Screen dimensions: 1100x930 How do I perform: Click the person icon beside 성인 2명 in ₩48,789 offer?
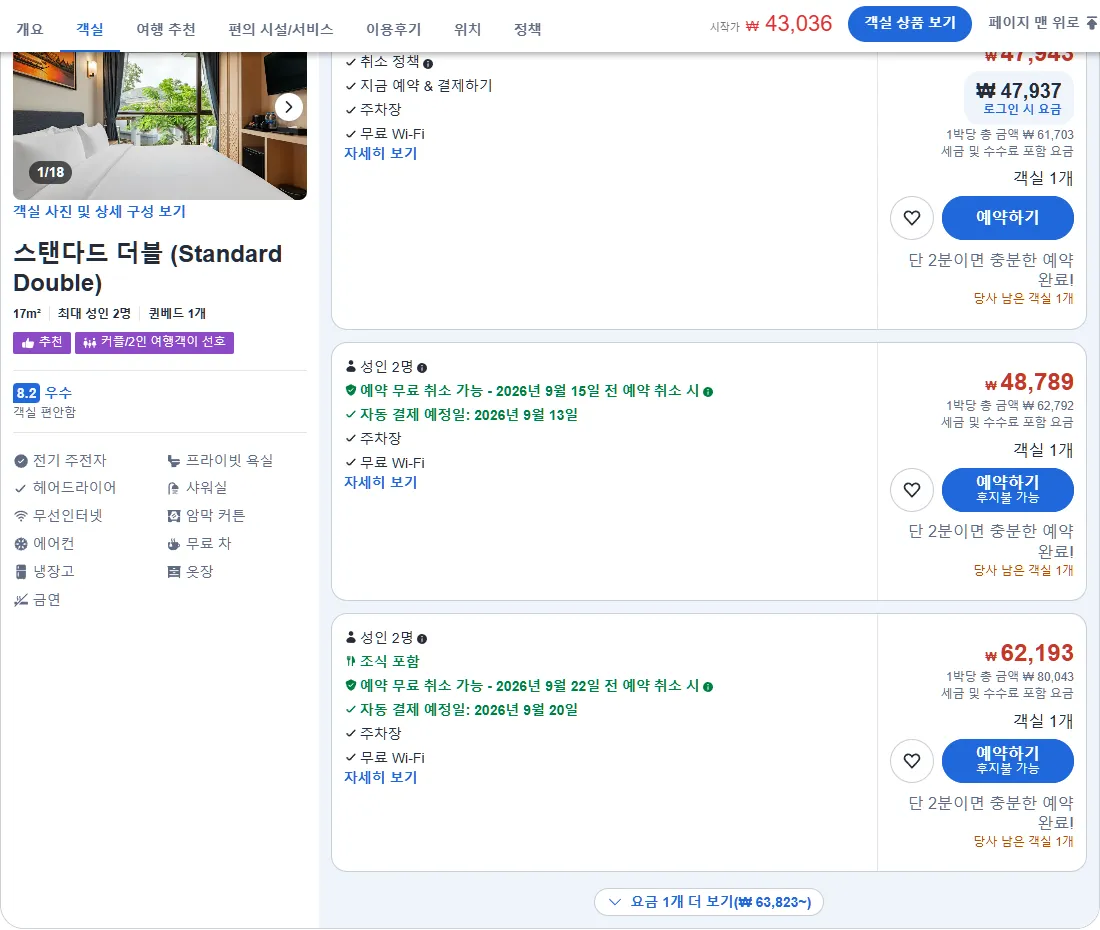point(351,366)
